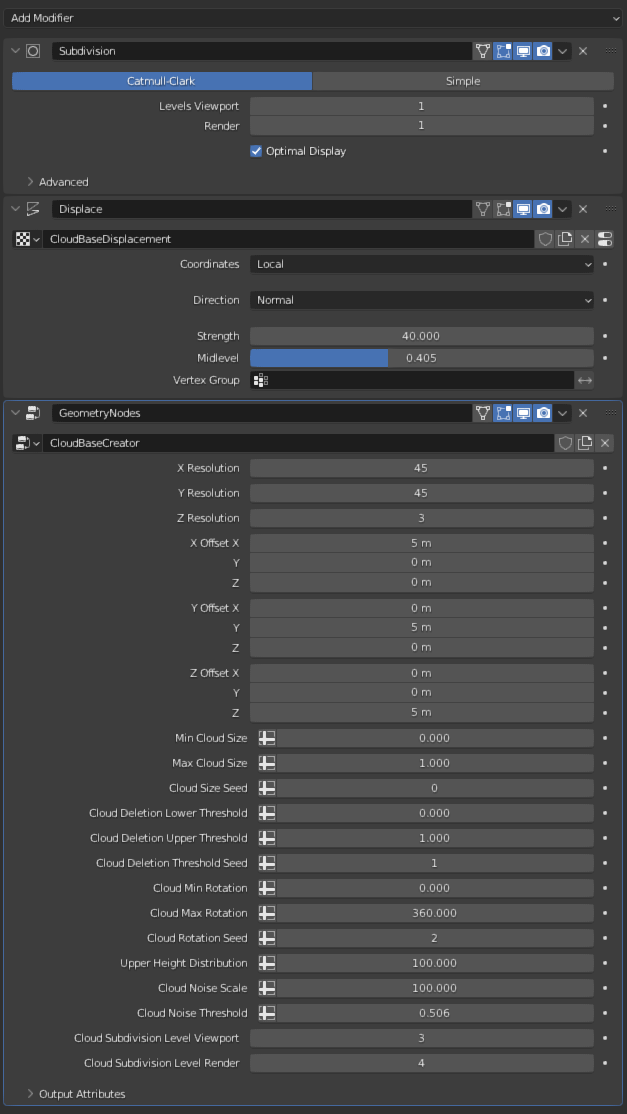Screen dimensions: 627x1114
Task: Expand the Output Attributes section
Action: click(x=82, y=1094)
